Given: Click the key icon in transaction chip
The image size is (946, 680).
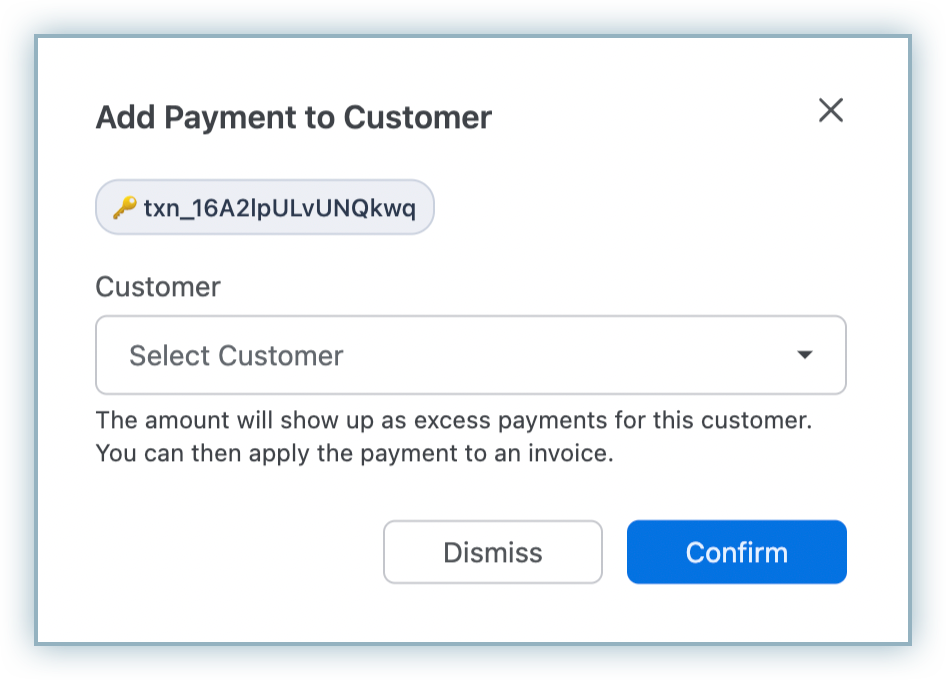Looking at the screenshot, I should [x=124, y=208].
